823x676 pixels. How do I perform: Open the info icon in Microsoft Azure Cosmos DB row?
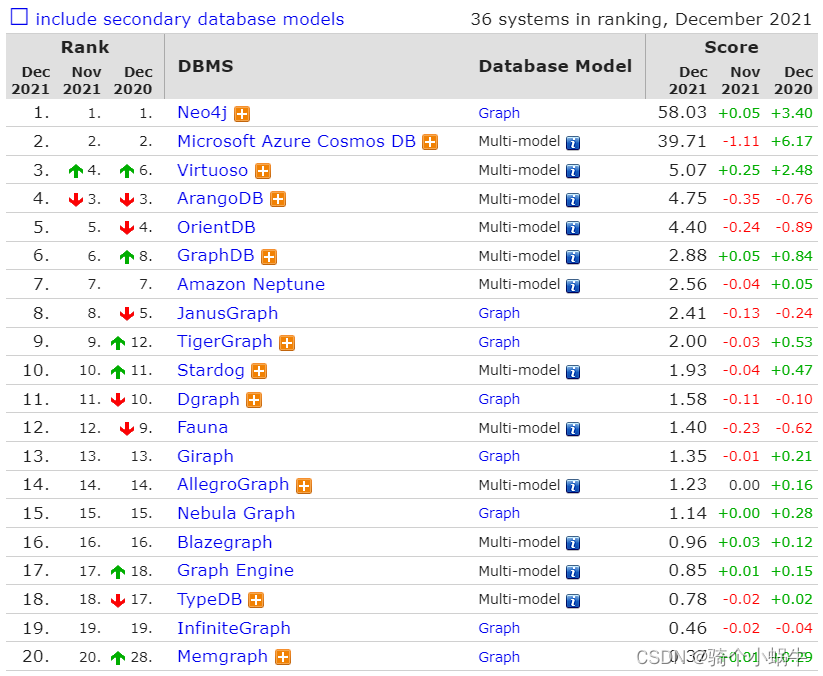[573, 143]
